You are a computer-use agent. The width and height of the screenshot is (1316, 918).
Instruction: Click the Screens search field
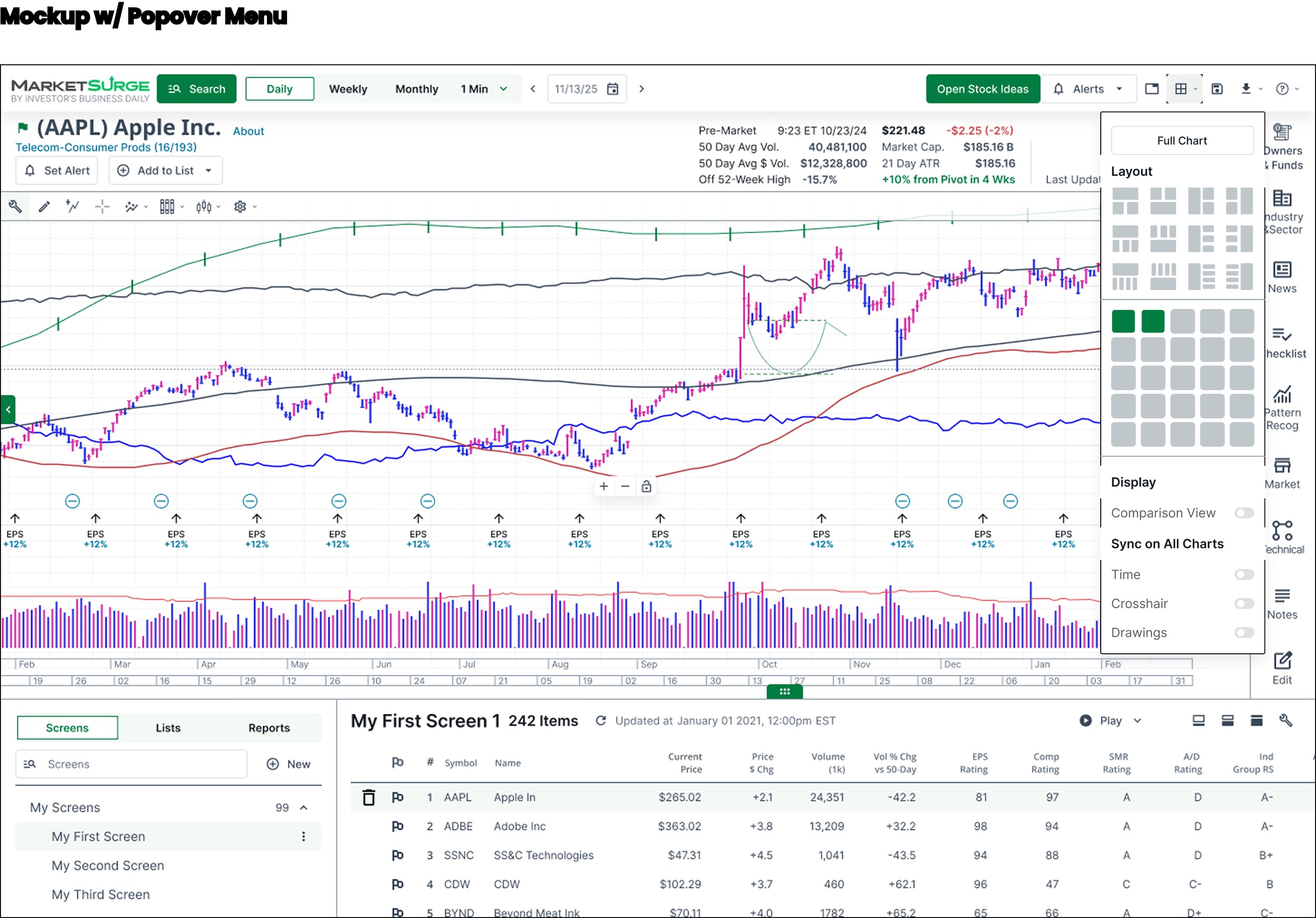(x=131, y=764)
